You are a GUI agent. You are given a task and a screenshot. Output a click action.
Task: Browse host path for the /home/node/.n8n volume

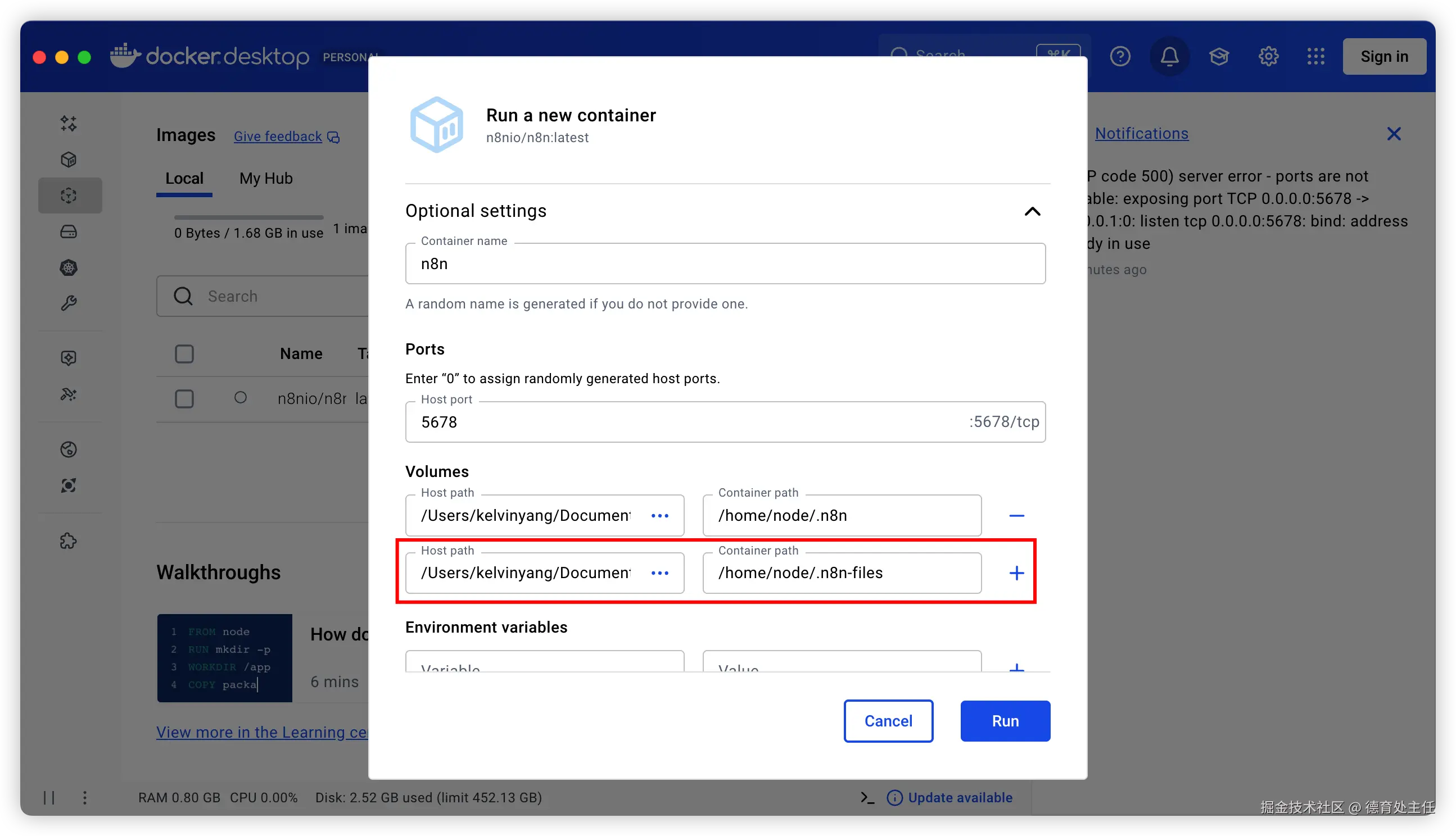pyautogui.click(x=660, y=516)
